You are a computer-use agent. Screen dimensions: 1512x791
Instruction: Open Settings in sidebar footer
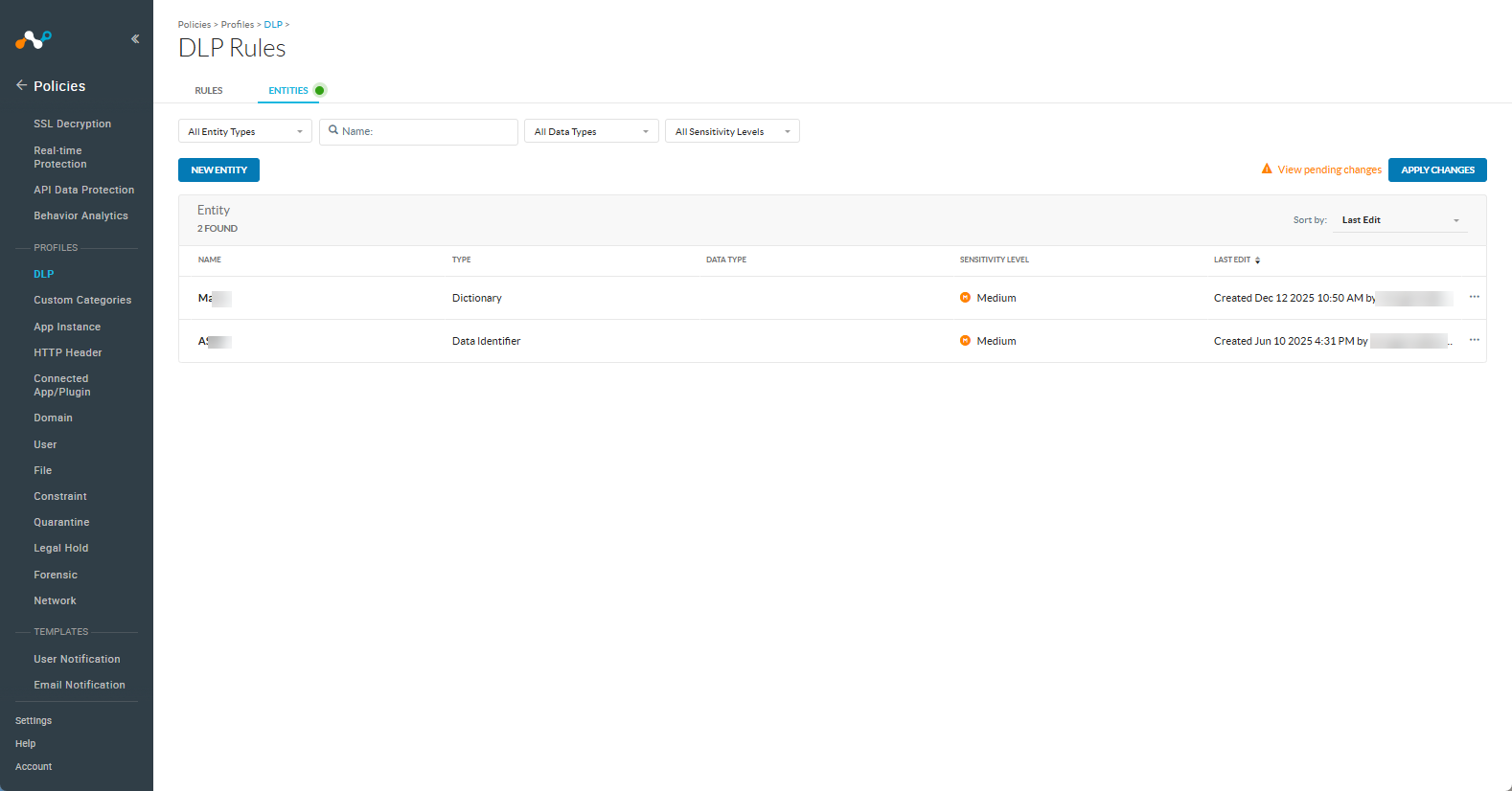pyautogui.click(x=34, y=720)
